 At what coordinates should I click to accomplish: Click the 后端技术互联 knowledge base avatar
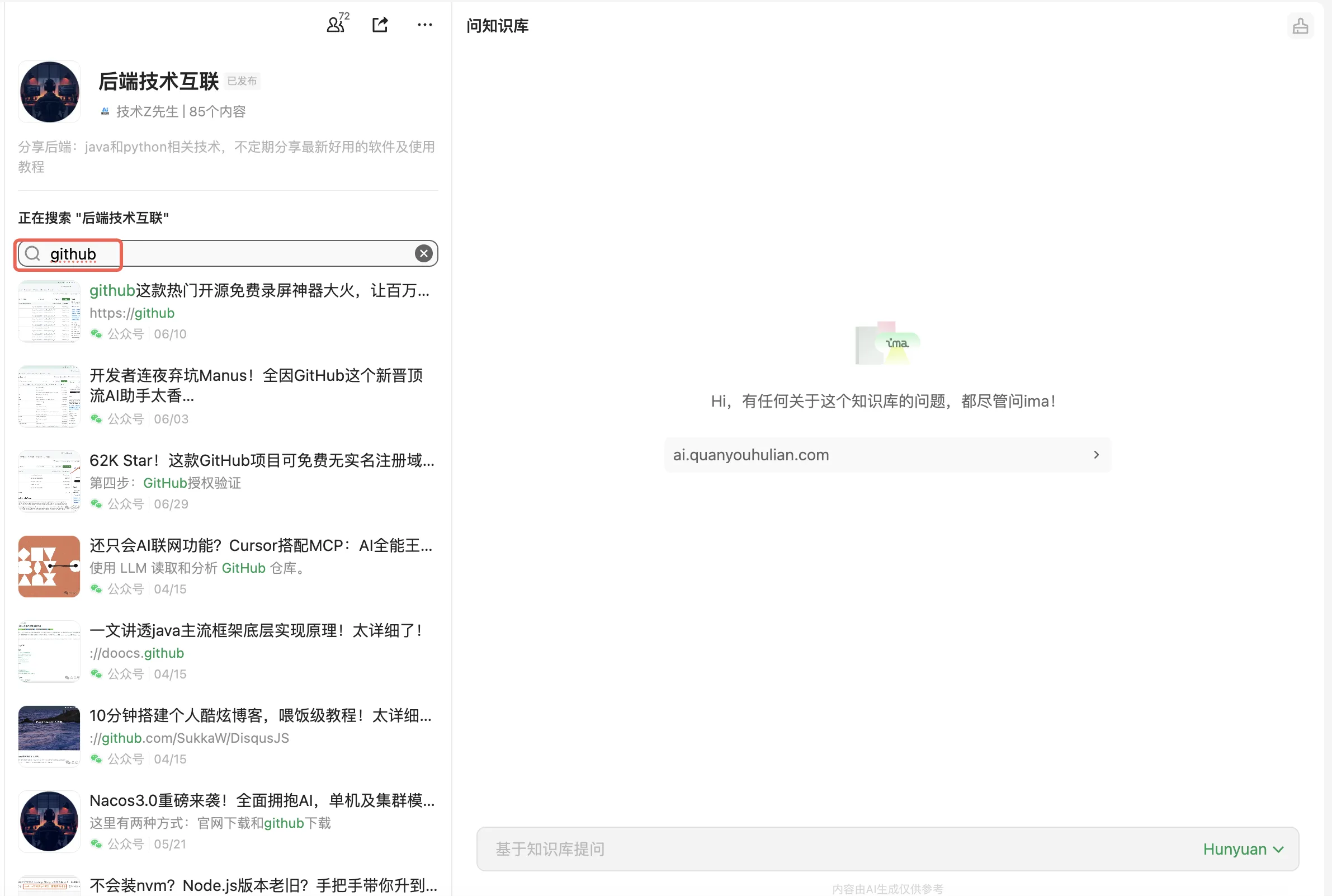coord(49,91)
